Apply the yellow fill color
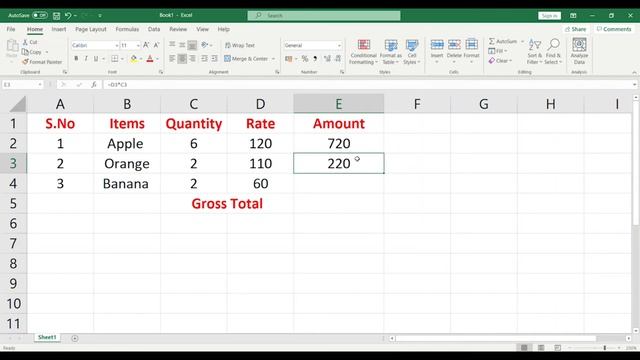Screen dimensions: 640x360 134,59
